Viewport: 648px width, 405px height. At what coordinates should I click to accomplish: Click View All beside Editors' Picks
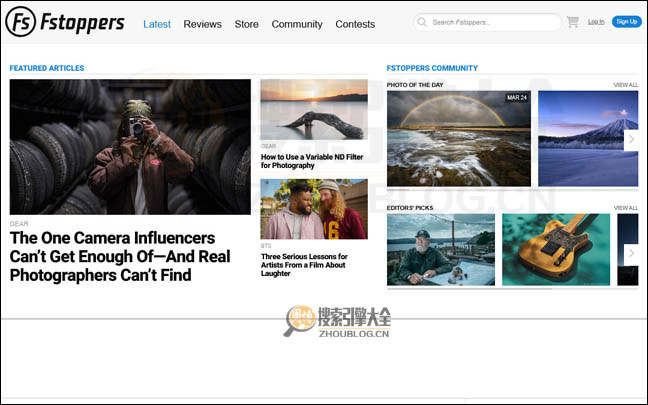point(625,208)
